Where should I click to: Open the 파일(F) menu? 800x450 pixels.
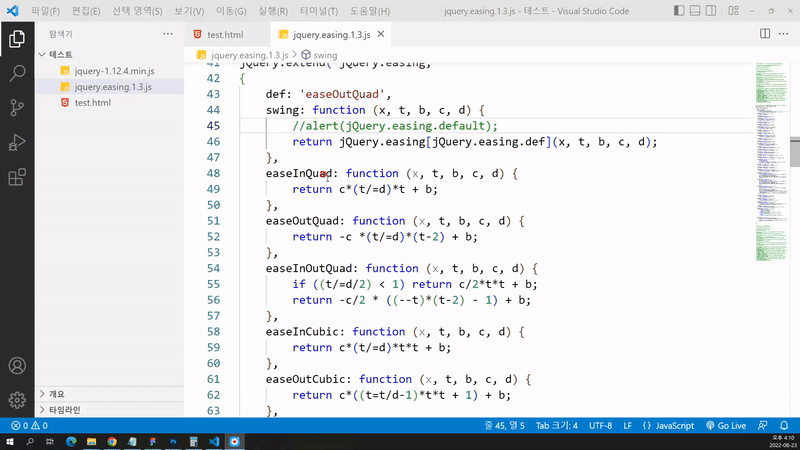[x=45, y=11]
